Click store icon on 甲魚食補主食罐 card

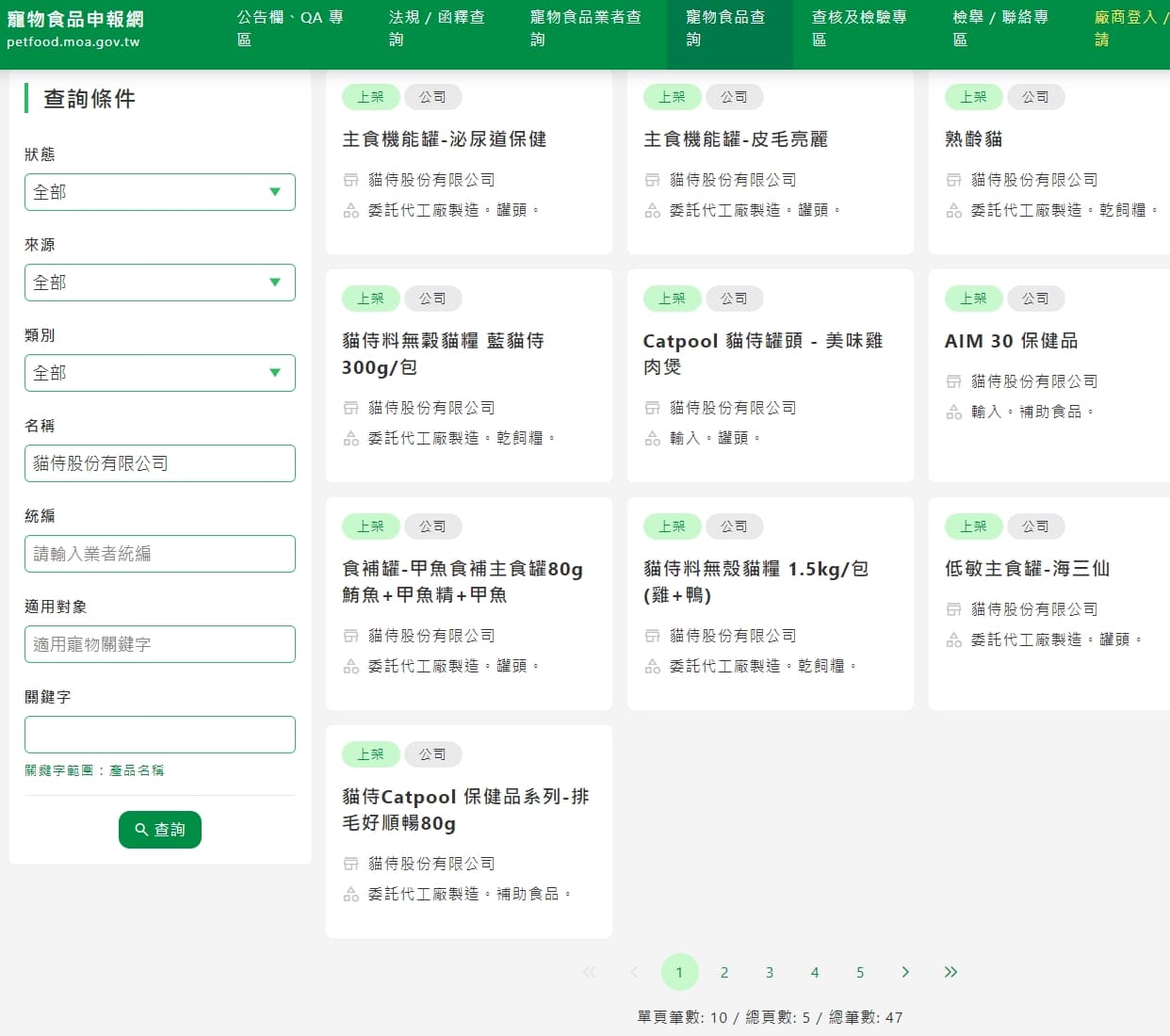pyautogui.click(x=350, y=636)
